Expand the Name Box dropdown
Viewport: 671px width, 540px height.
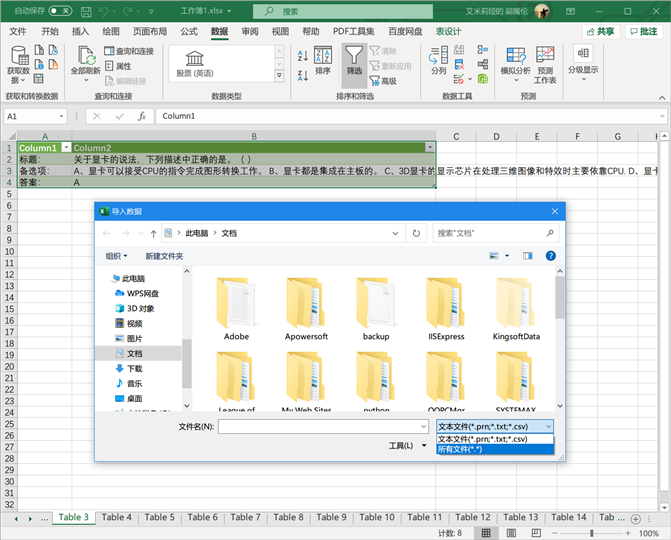tap(61, 116)
